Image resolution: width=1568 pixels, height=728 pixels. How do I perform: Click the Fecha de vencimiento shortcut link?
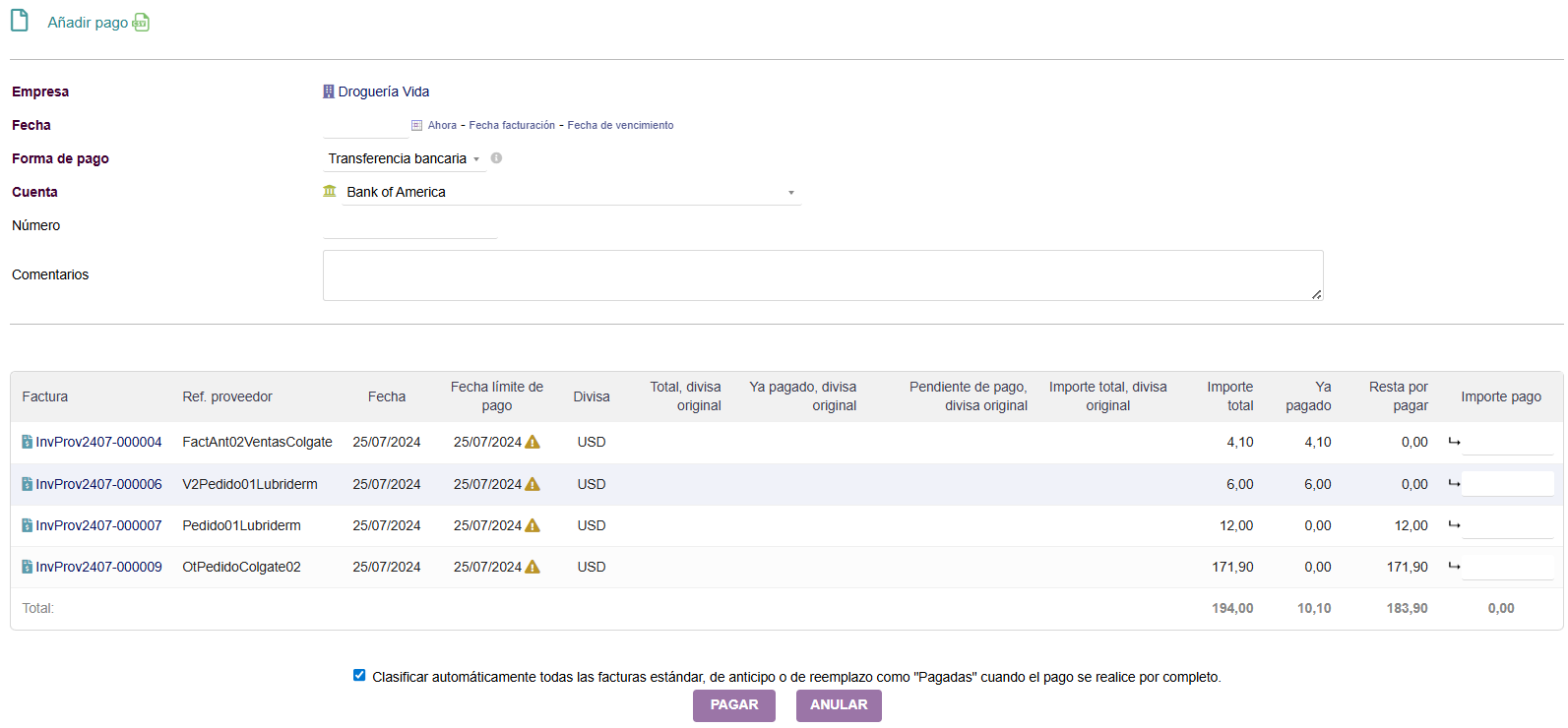tap(620, 125)
